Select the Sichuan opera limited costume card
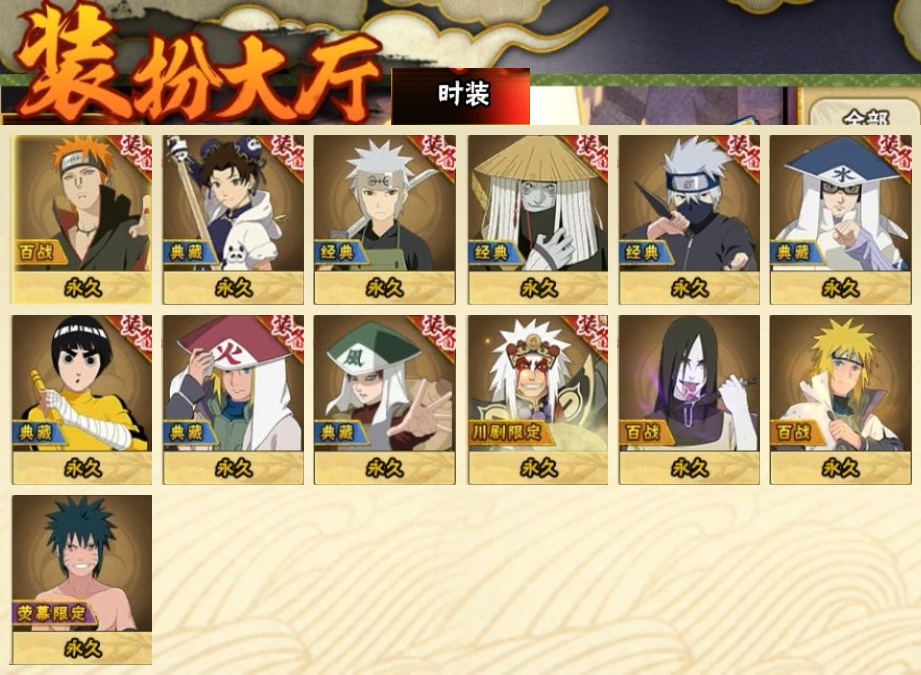 click(x=537, y=399)
